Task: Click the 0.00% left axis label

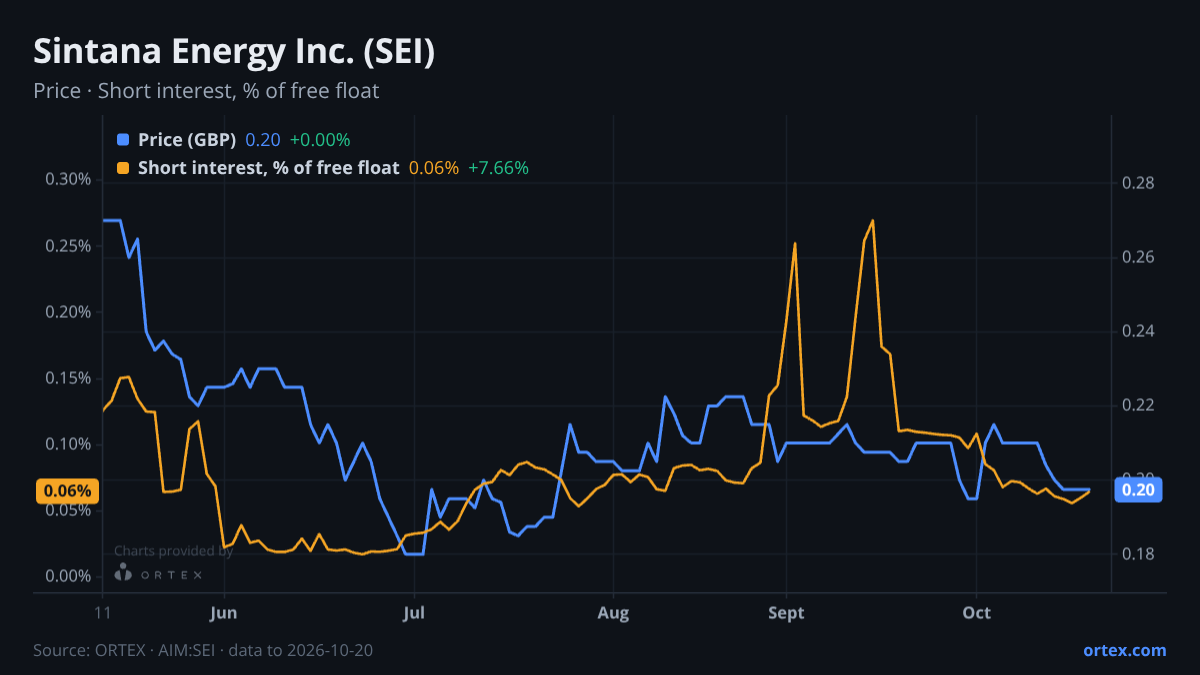Action: pos(69,576)
